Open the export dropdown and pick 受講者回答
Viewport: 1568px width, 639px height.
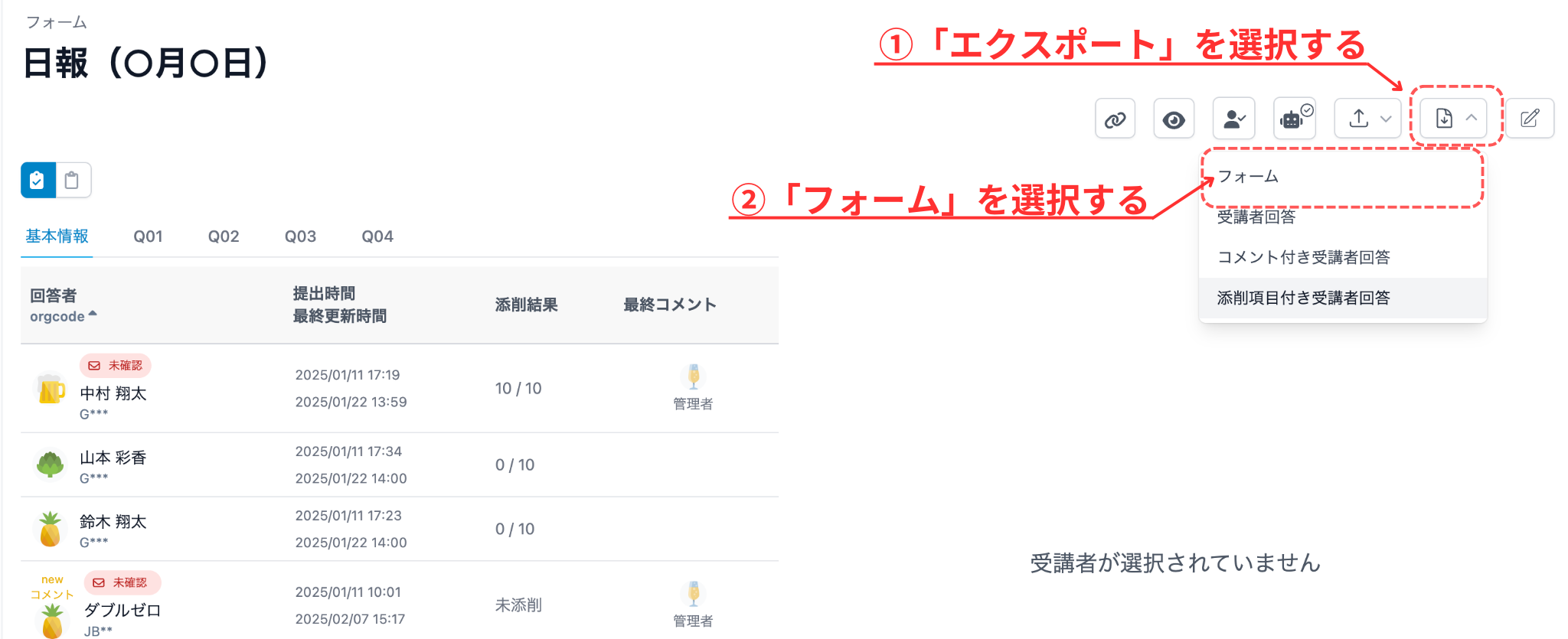point(1256,217)
